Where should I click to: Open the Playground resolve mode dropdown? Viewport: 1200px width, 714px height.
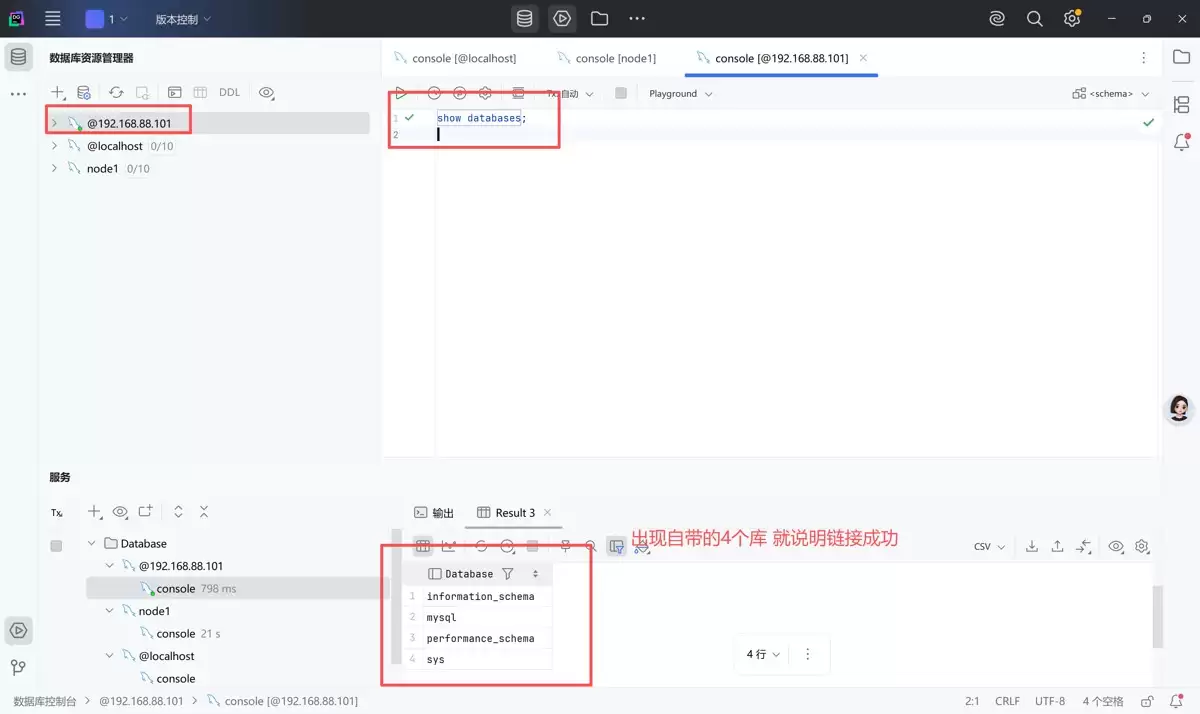(x=681, y=93)
